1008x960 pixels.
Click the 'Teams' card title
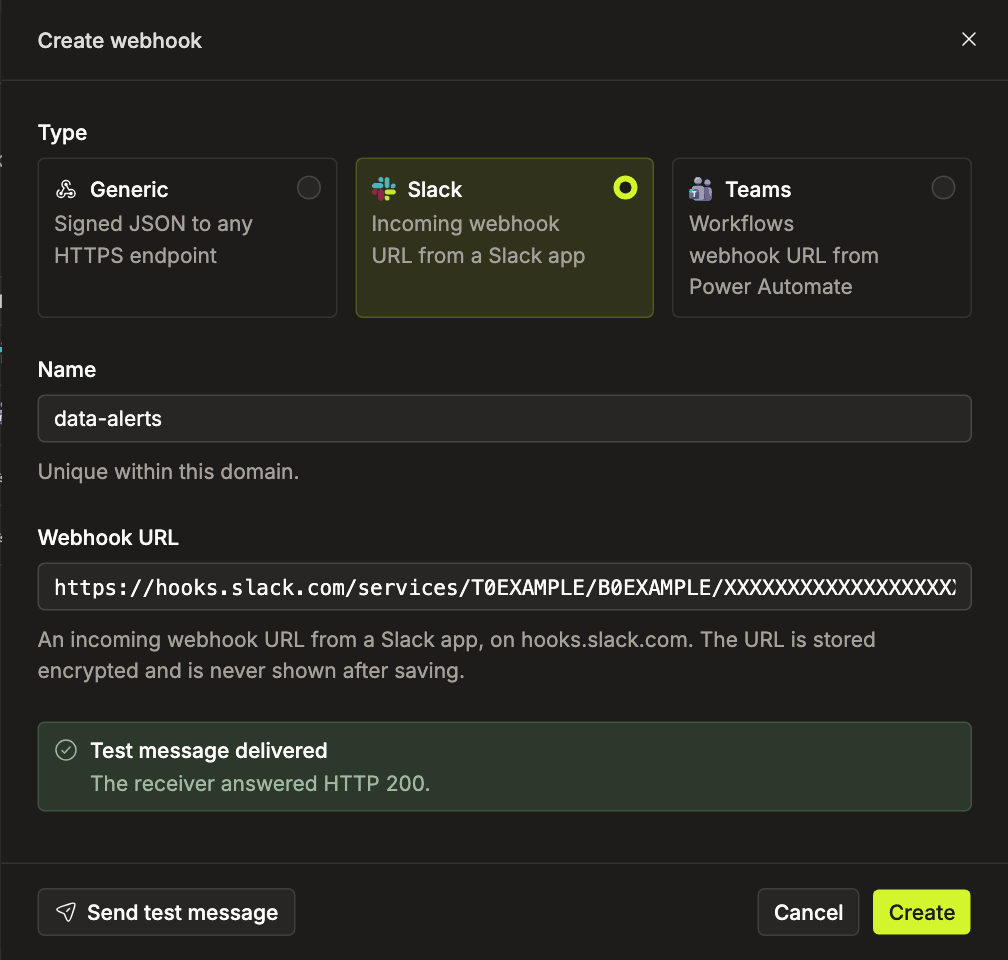758,190
